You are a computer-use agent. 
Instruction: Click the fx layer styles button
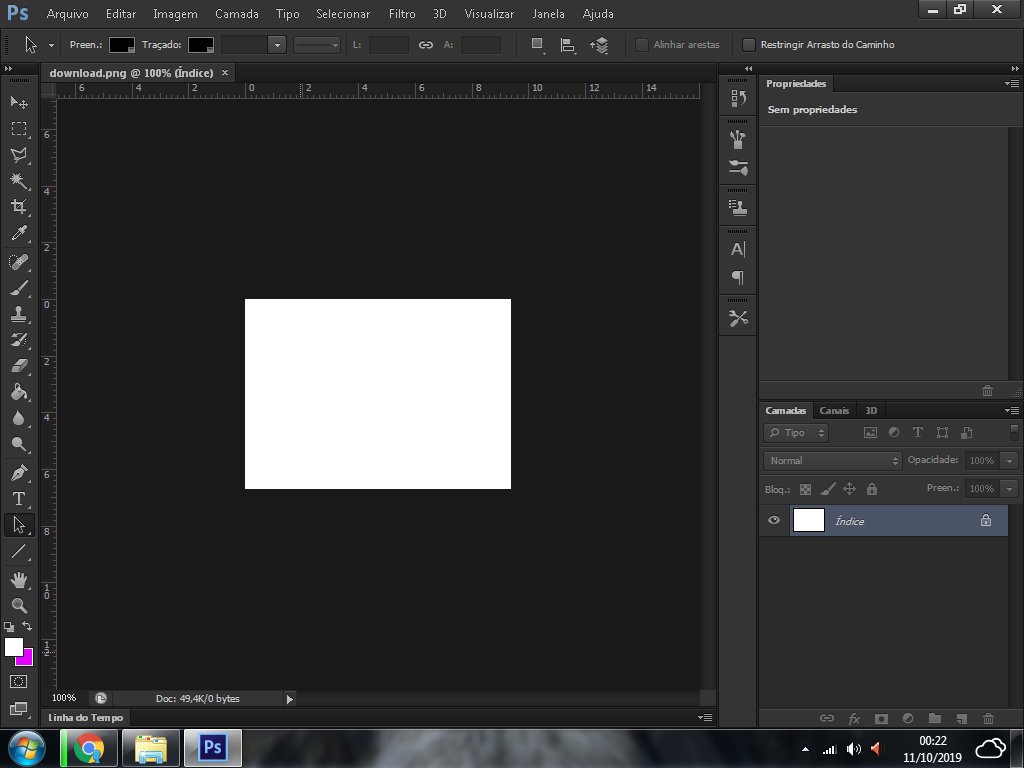click(854, 718)
